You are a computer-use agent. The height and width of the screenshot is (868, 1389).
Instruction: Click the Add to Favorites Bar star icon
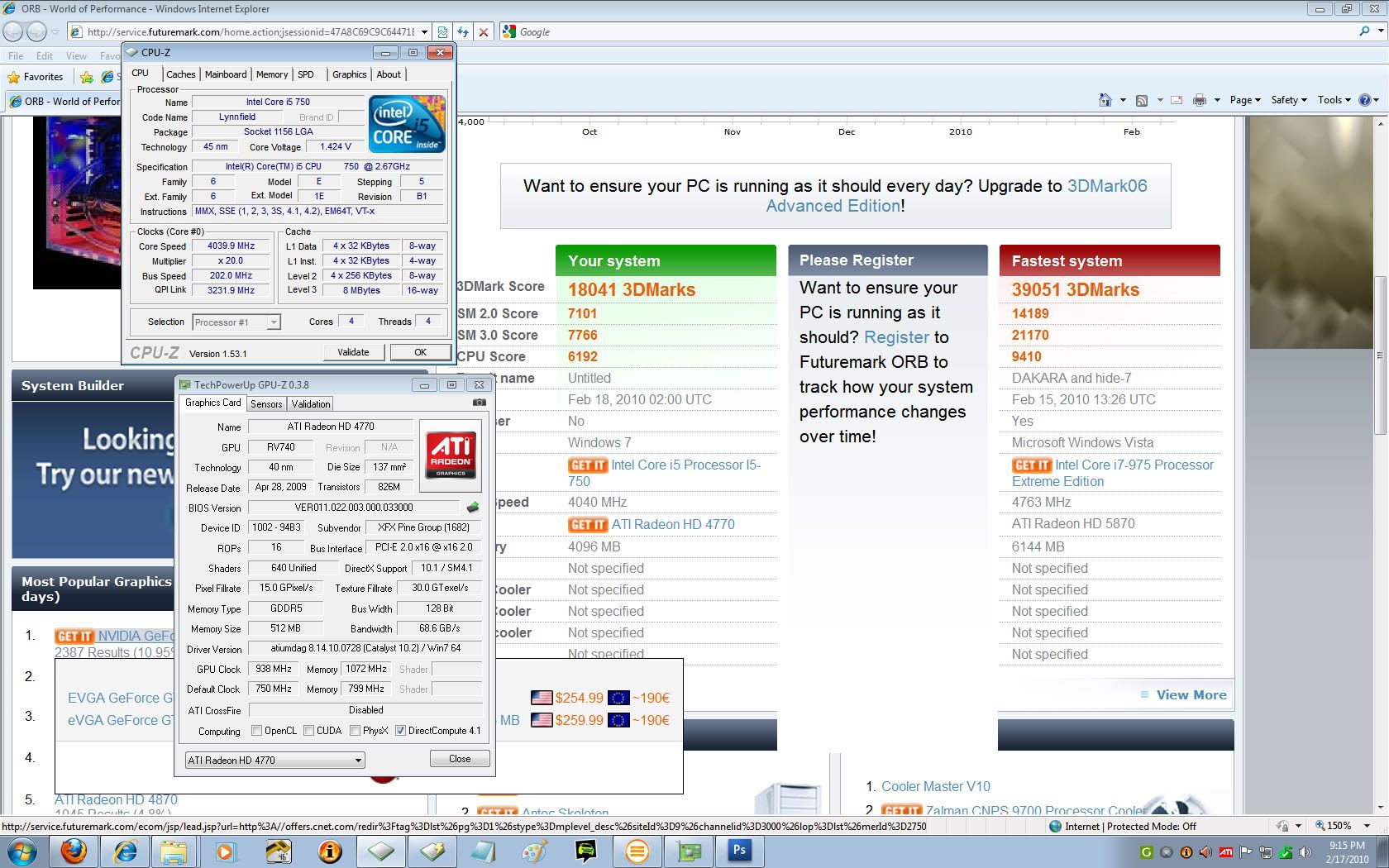point(87,77)
